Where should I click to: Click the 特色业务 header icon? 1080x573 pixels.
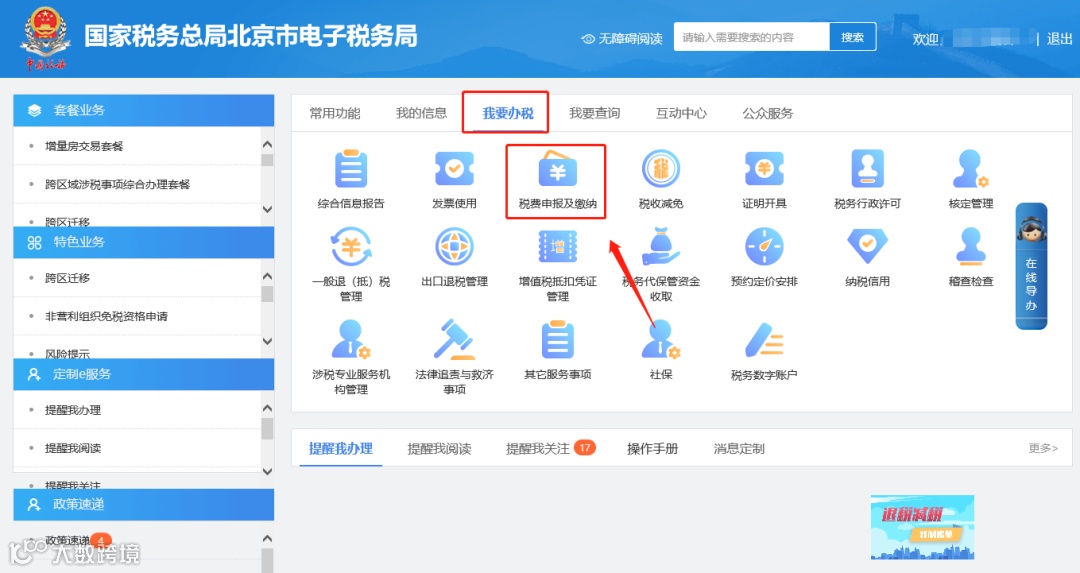[34, 242]
